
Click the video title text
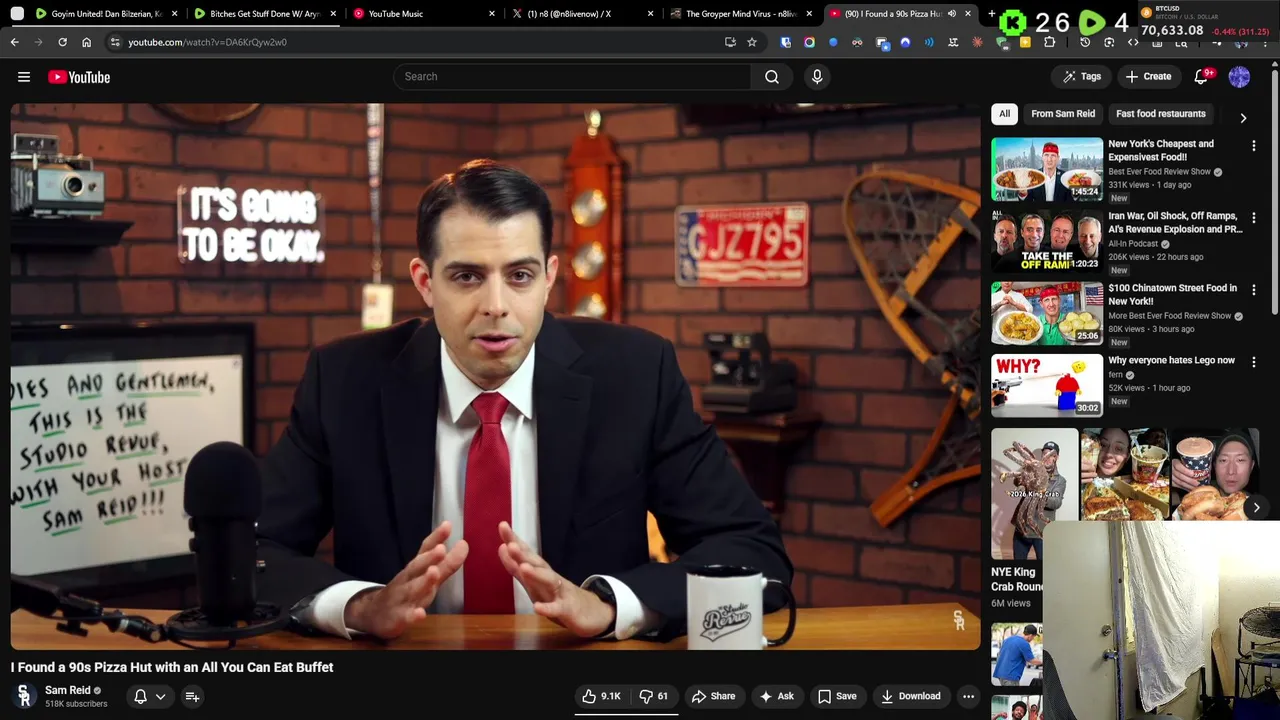pos(172,667)
